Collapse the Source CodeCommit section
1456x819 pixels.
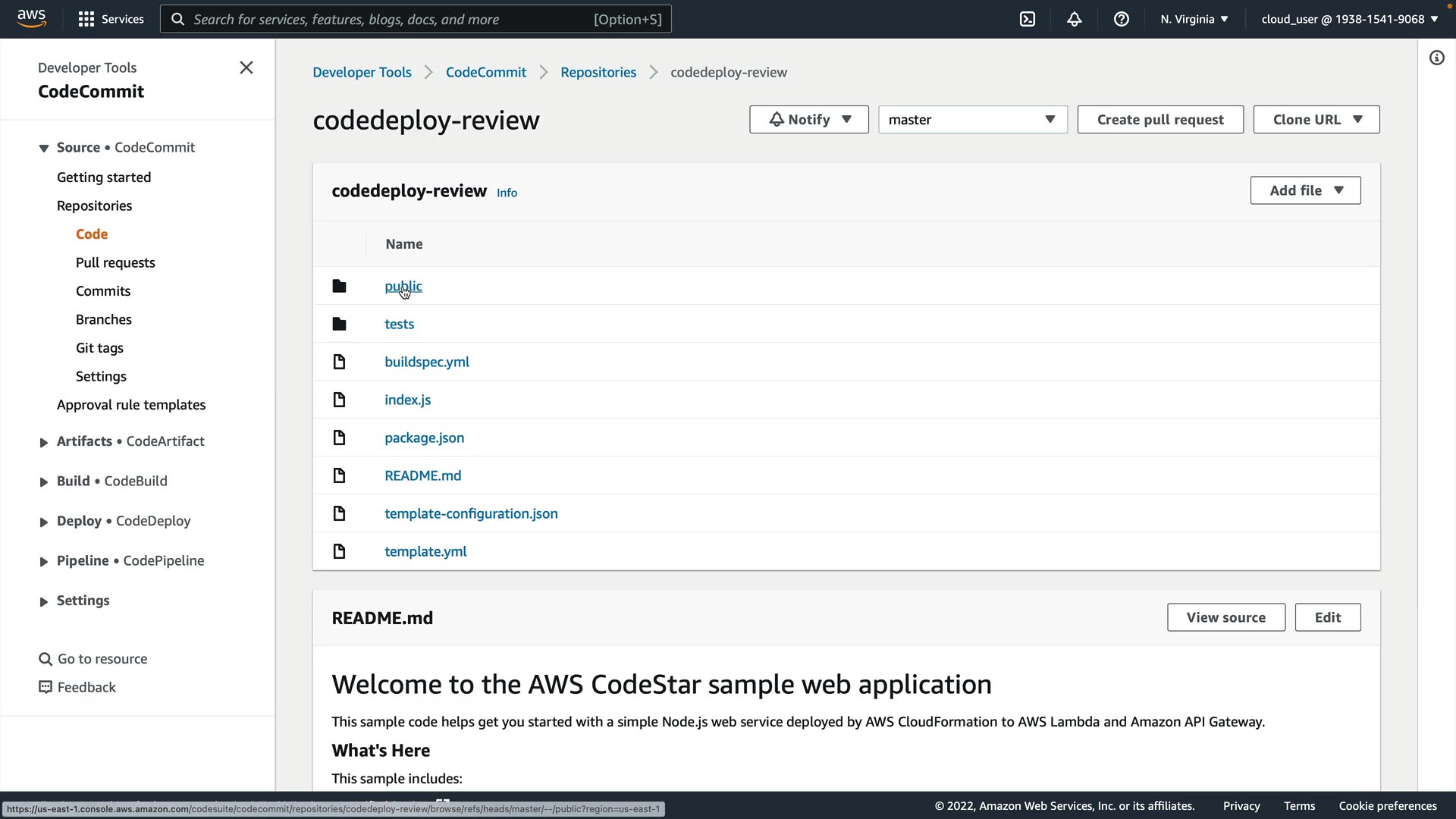click(43, 148)
